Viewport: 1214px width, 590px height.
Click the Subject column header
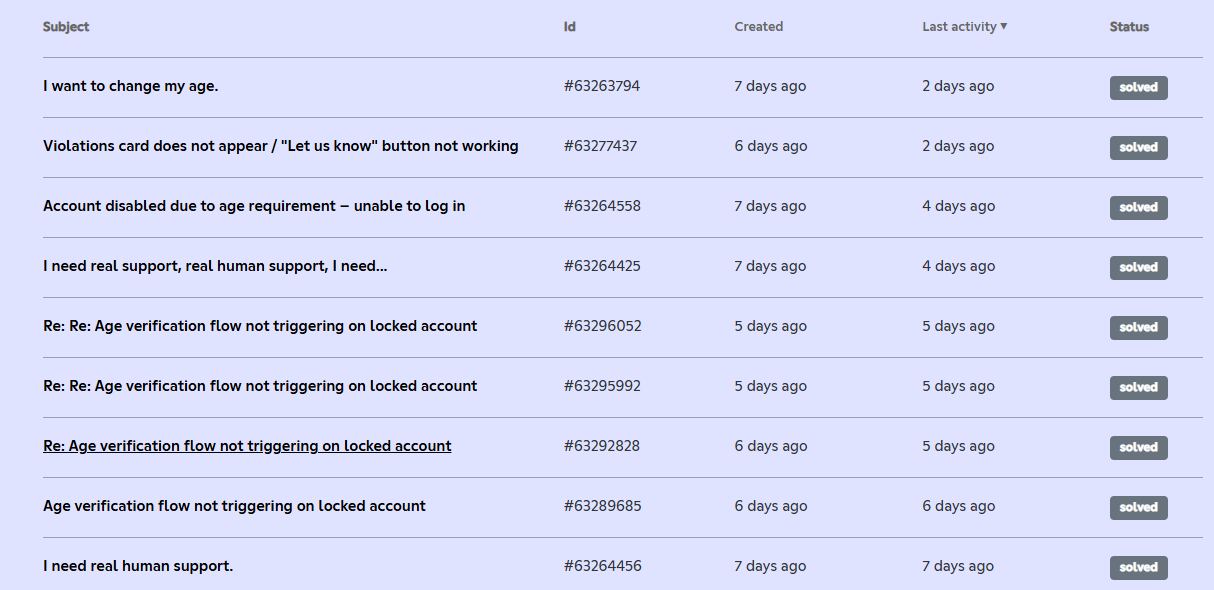66,27
